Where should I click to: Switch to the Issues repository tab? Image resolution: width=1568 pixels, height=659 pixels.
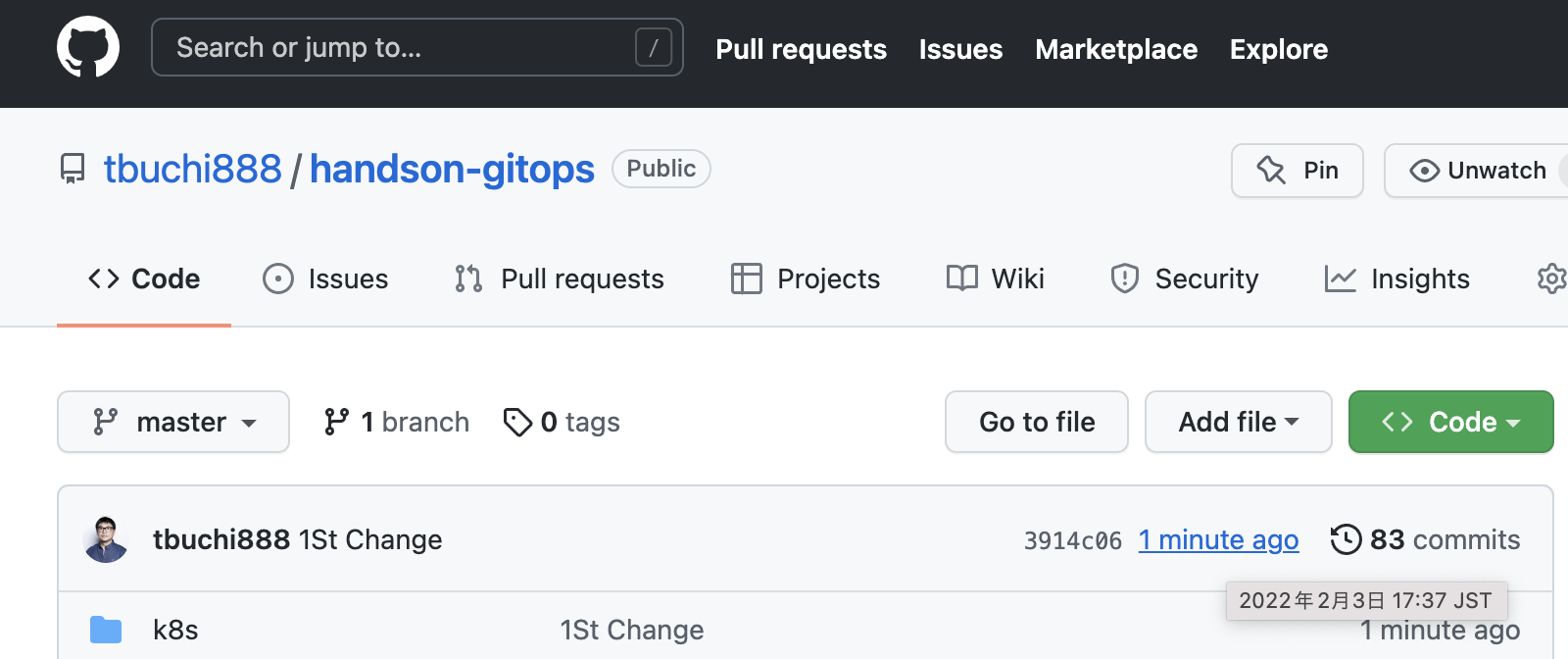[x=325, y=279]
